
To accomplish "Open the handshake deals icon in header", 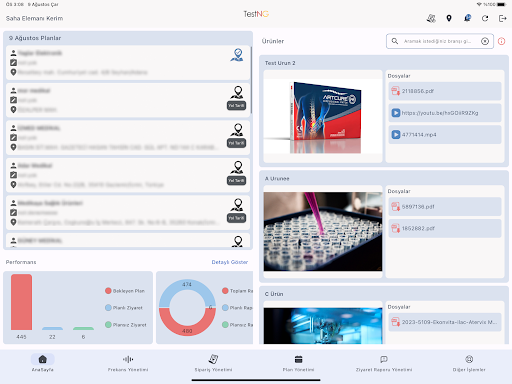I will click(x=431, y=18).
